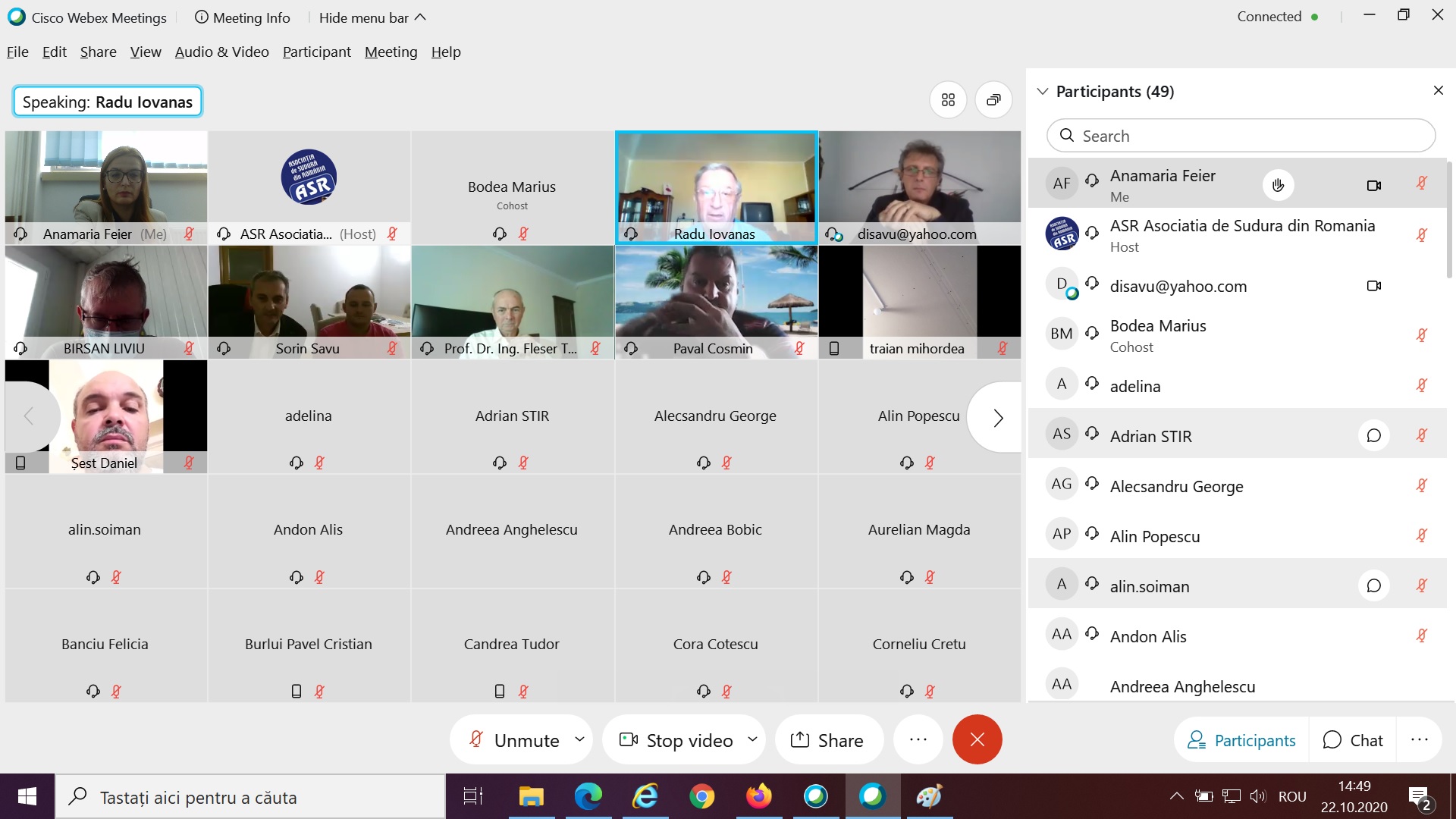The width and height of the screenshot is (1456, 819).
Task: Open chat with Adrian STIR
Action: click(1373, 436)
